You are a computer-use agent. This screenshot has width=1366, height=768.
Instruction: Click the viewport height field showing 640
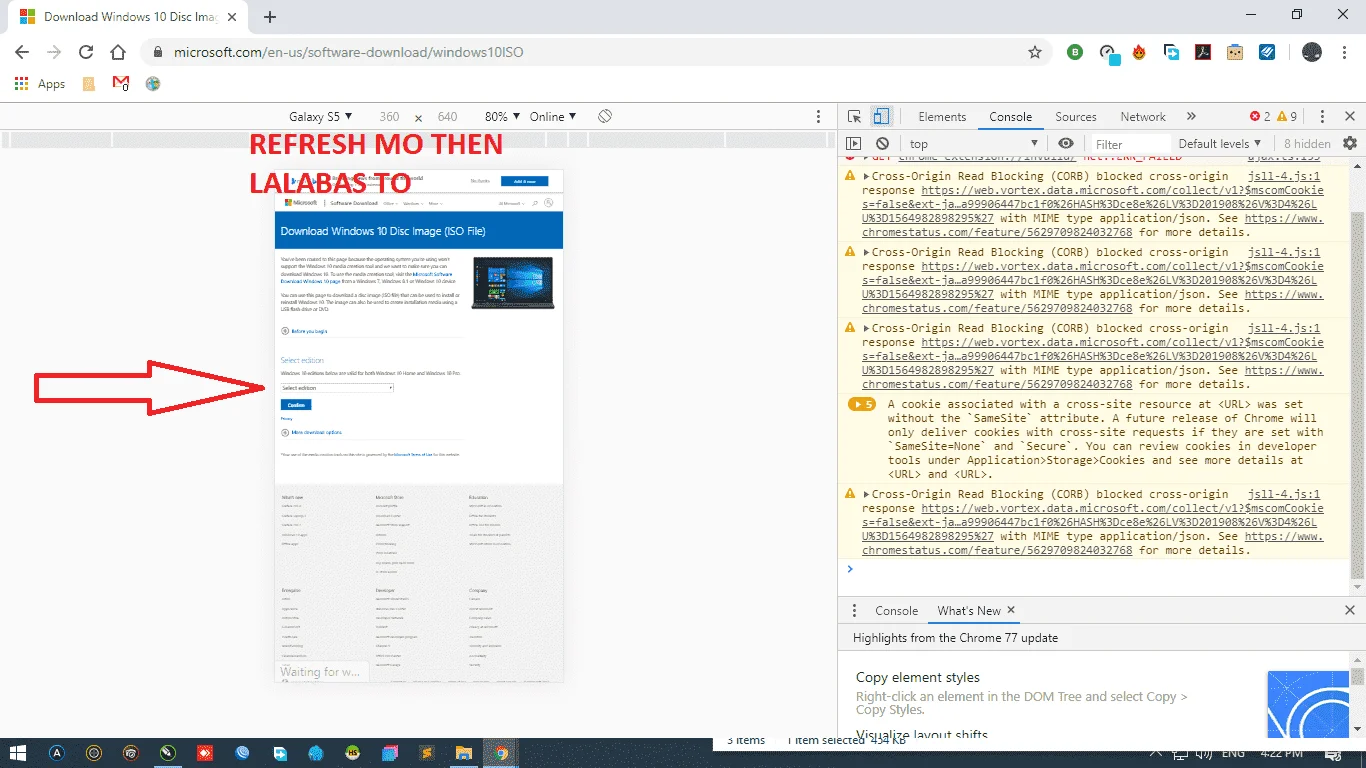pyautogui.click(x=447, y=117)
